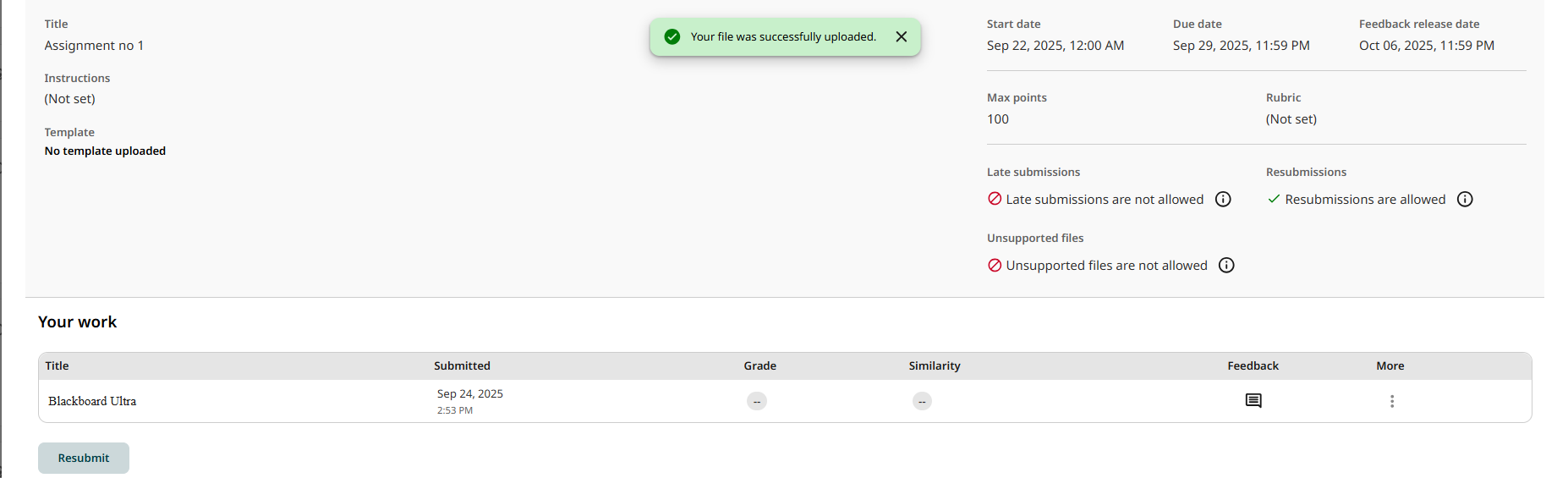This screenshot has height=478, width=1568.
Task: Click the unsupported files not allowed icon
Action: point(995,266)
